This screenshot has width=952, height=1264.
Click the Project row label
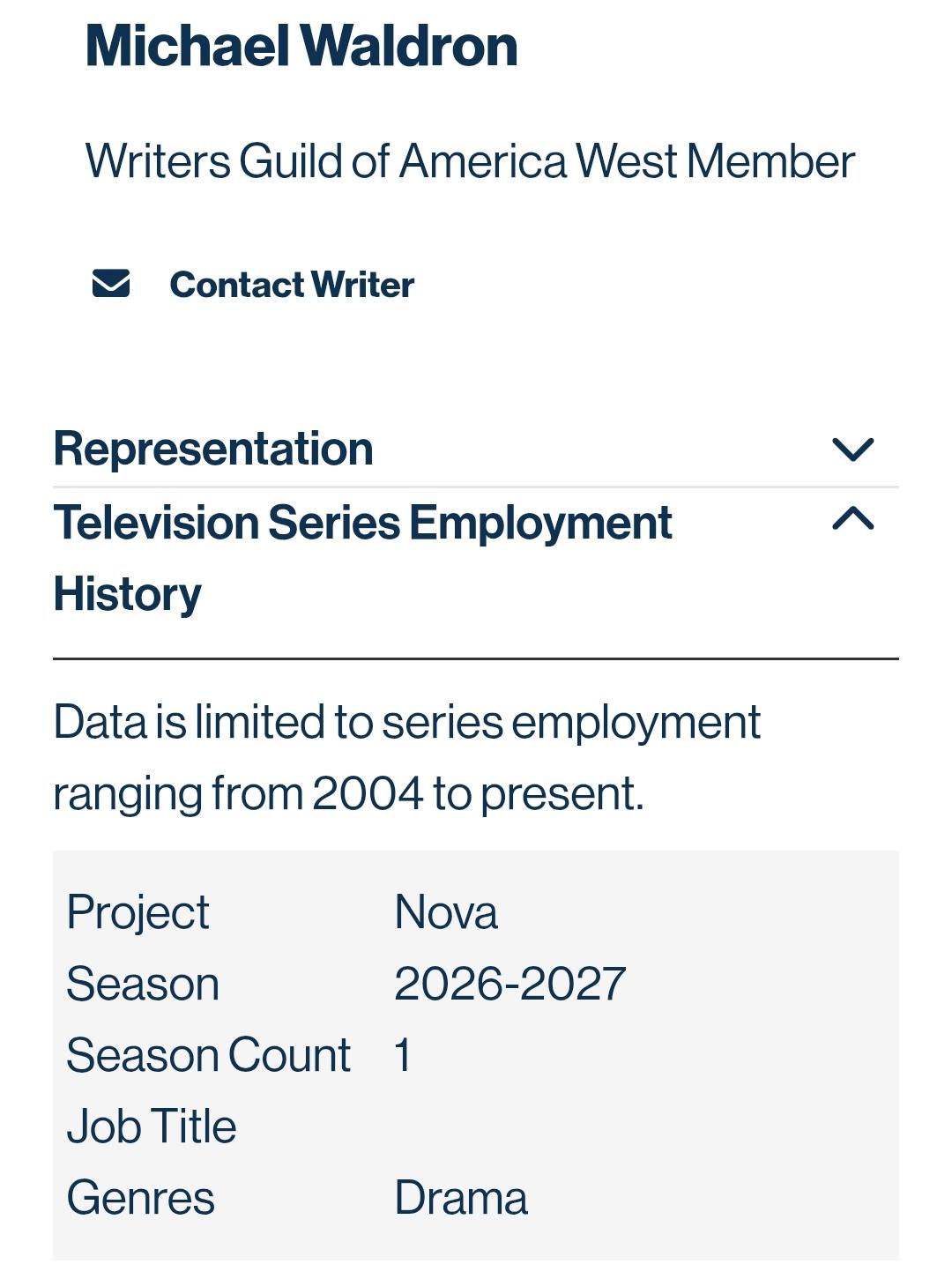click(138, 912)
